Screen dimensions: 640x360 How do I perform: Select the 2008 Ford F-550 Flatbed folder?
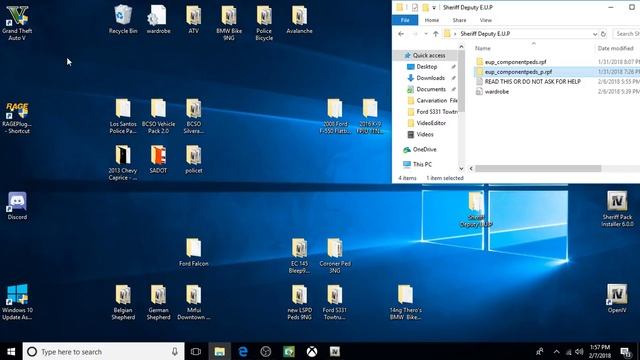click(x=335, y=116)
